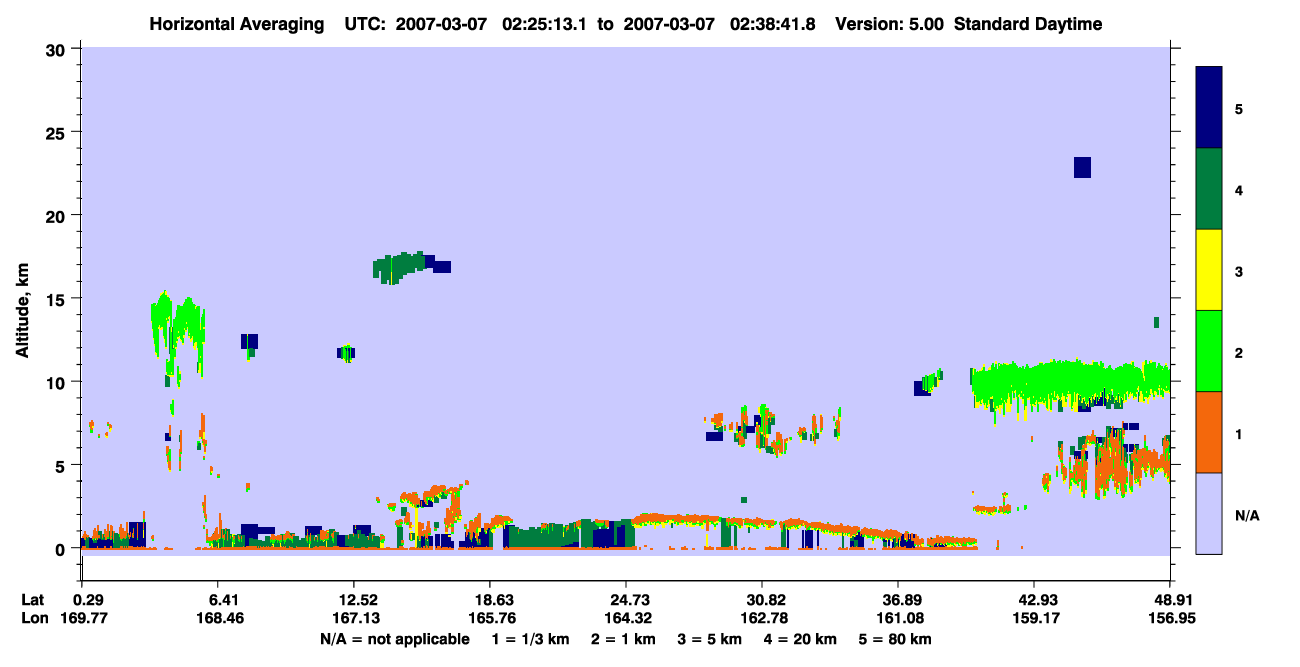Click the '4 = 20 km' legend text
Screen dimensions: 1300x667
pos(801,639)
